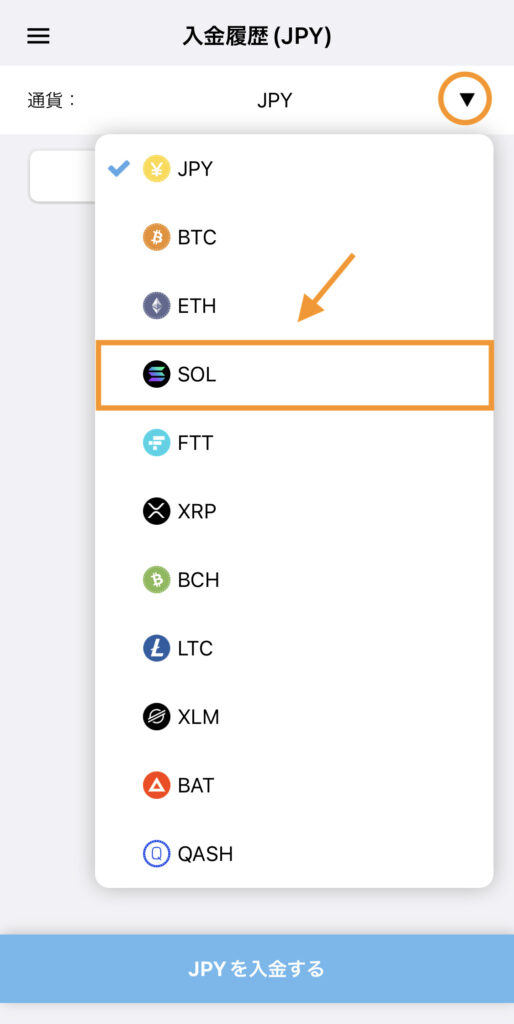Click the Ethereum ETH diamond icon
Viewport: 514px width, 1024px height.
(x=156, y=306)
